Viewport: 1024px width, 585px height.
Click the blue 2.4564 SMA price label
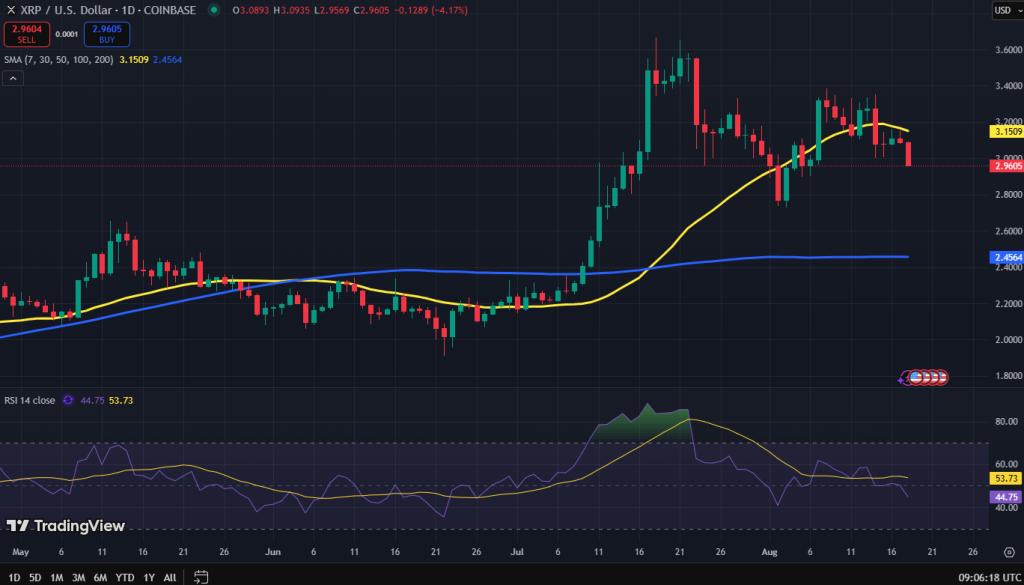coord(1006,257)
